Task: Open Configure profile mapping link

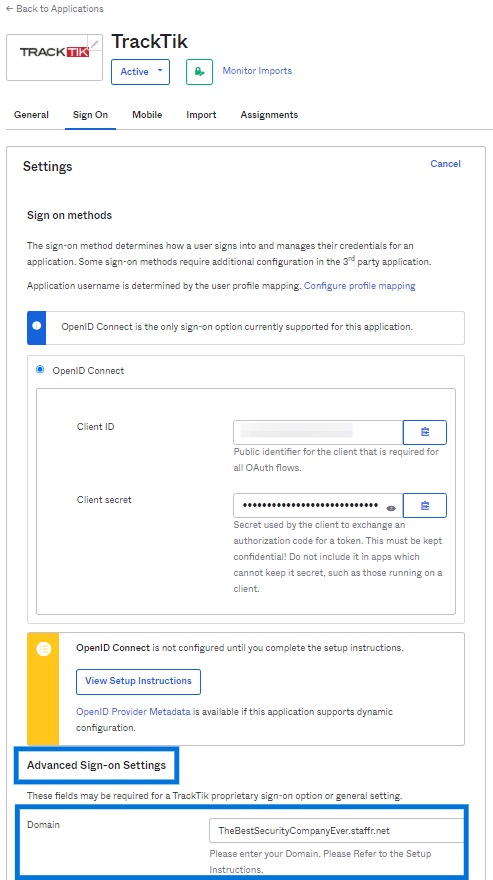Action: point(359,286)
